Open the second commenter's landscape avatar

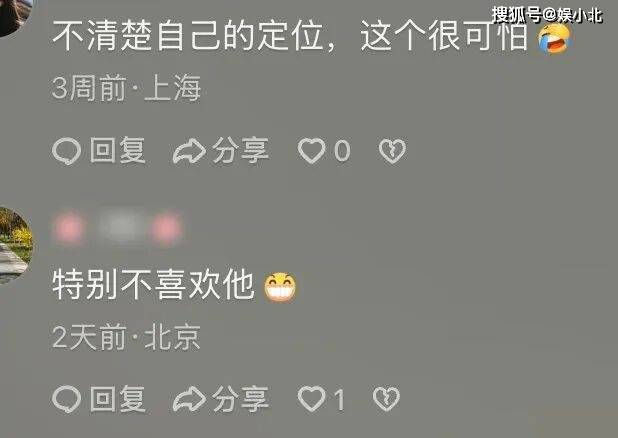pos(15,245)
